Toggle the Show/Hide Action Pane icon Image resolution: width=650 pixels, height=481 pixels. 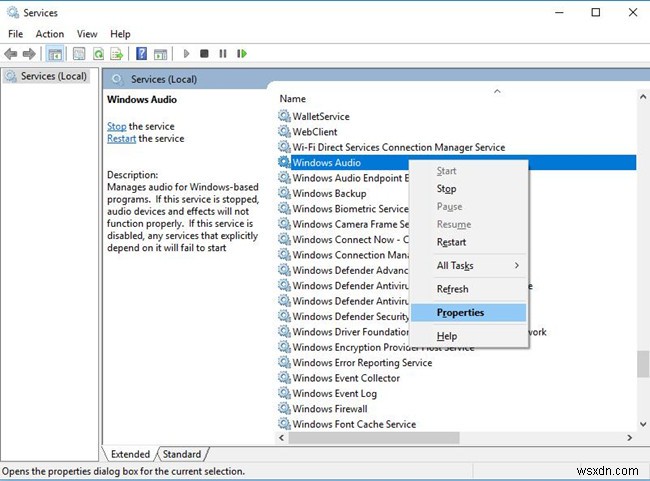160,54
